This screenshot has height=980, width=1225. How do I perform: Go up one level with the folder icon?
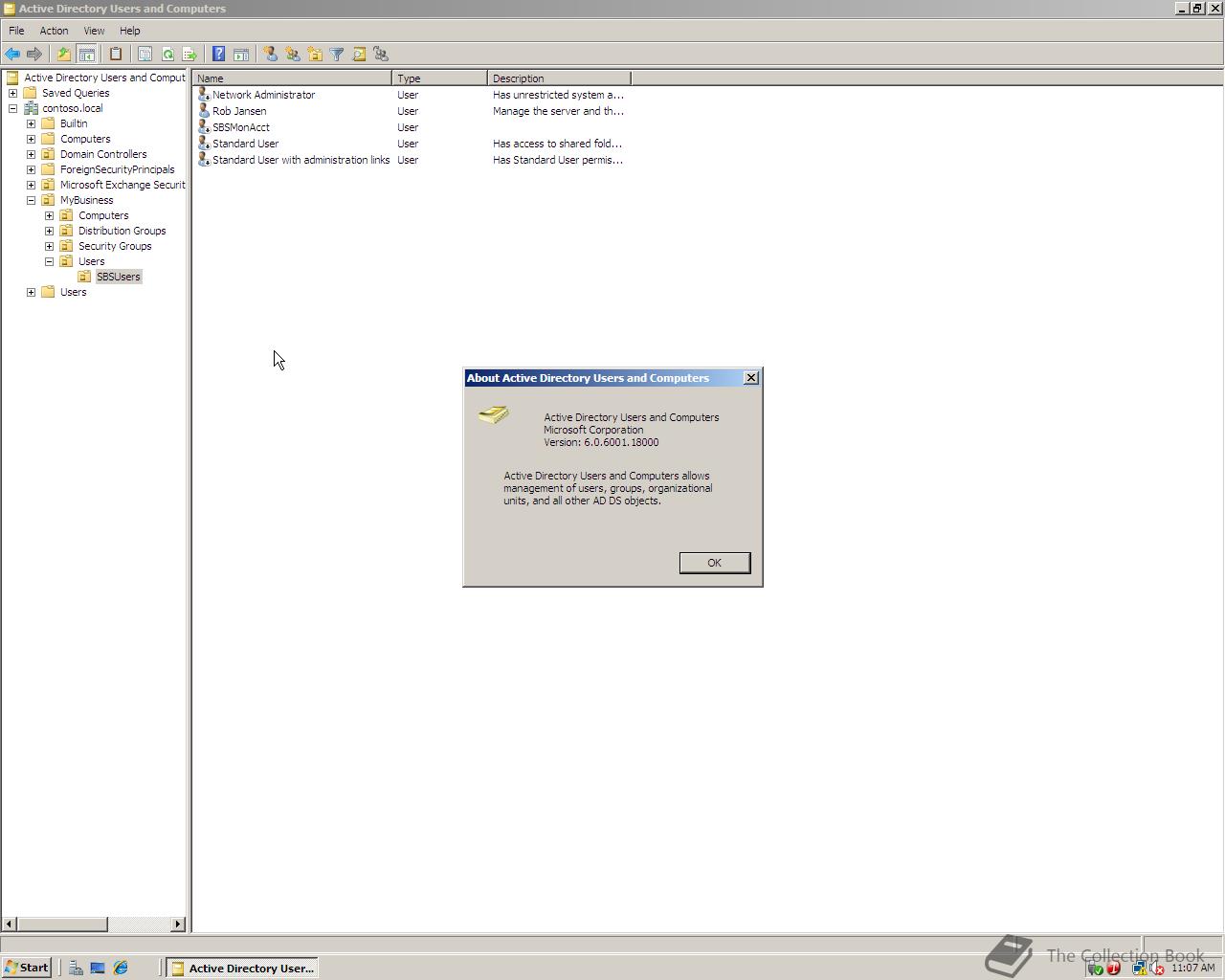(x=64, y=55)
